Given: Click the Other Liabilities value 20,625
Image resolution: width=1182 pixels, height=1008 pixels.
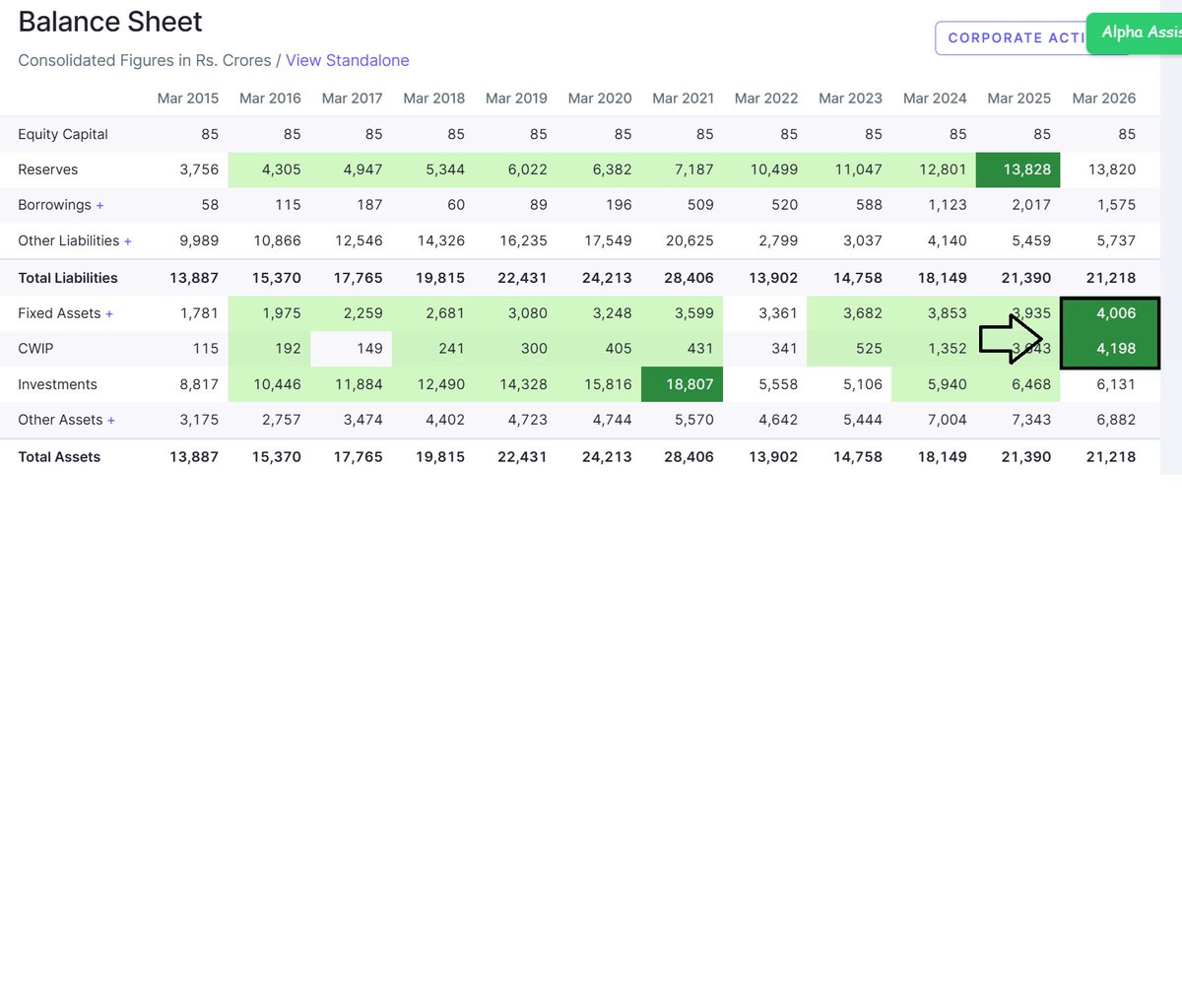Looking at the screenshot, I should 689,240.
